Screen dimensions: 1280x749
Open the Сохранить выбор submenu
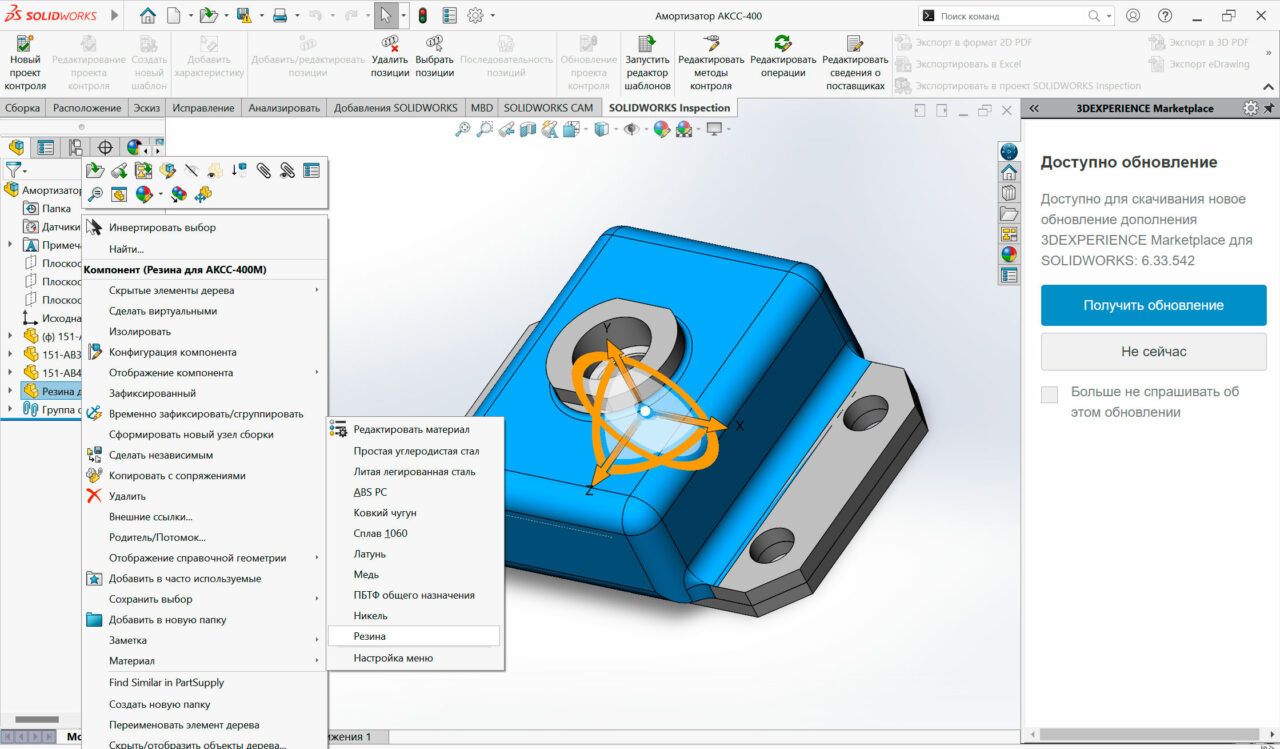205,599
